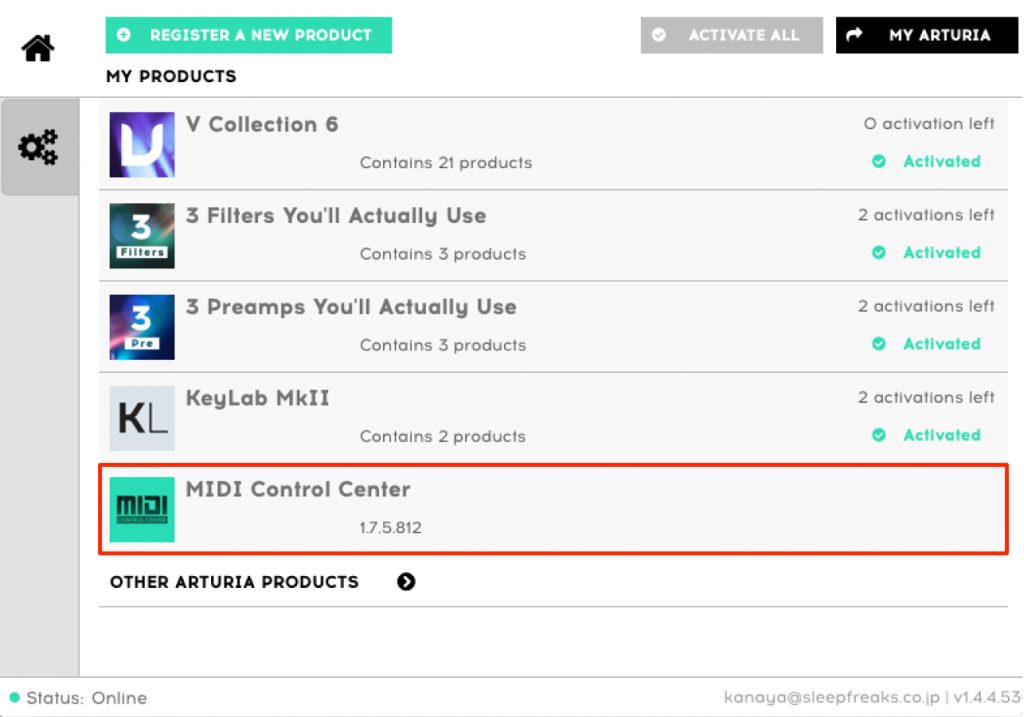Open the settings gears sidebar tab
1024x717 pixels.
[x=39, y=148]
